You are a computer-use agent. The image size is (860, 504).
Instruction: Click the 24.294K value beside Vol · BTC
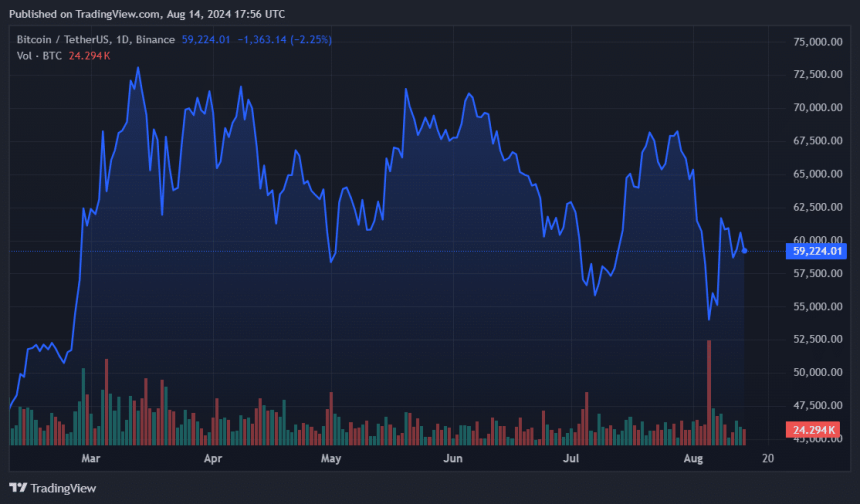click(87, 55)
